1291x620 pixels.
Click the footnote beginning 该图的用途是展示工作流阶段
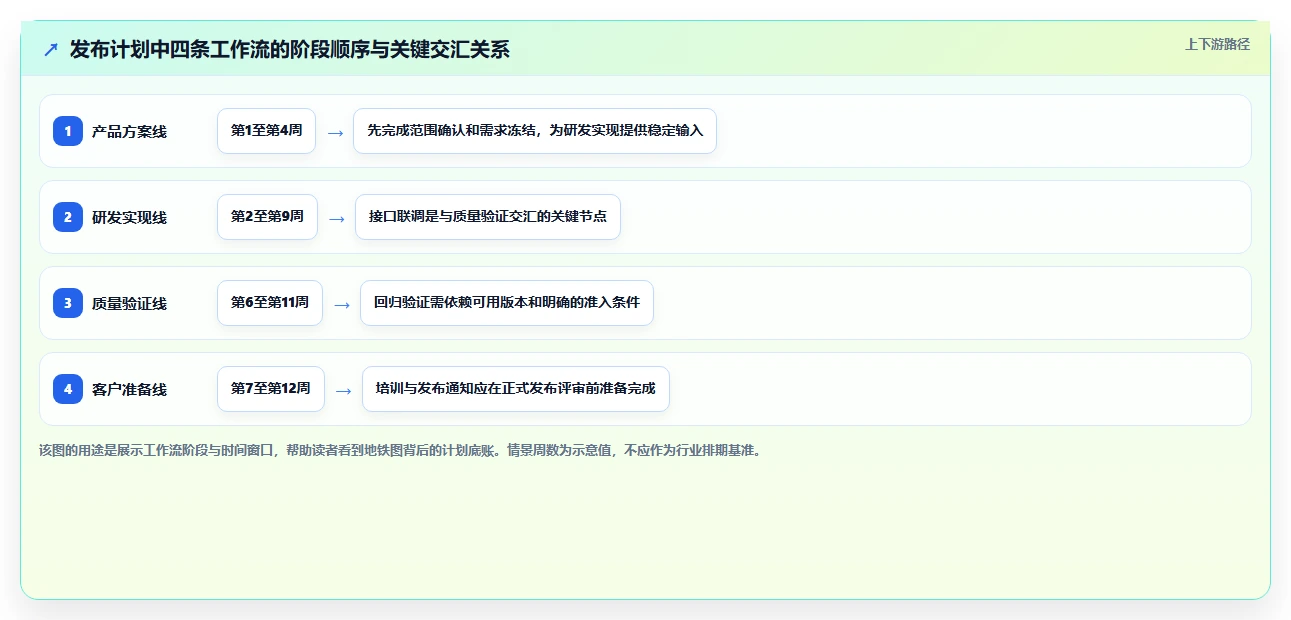point(402,450)
